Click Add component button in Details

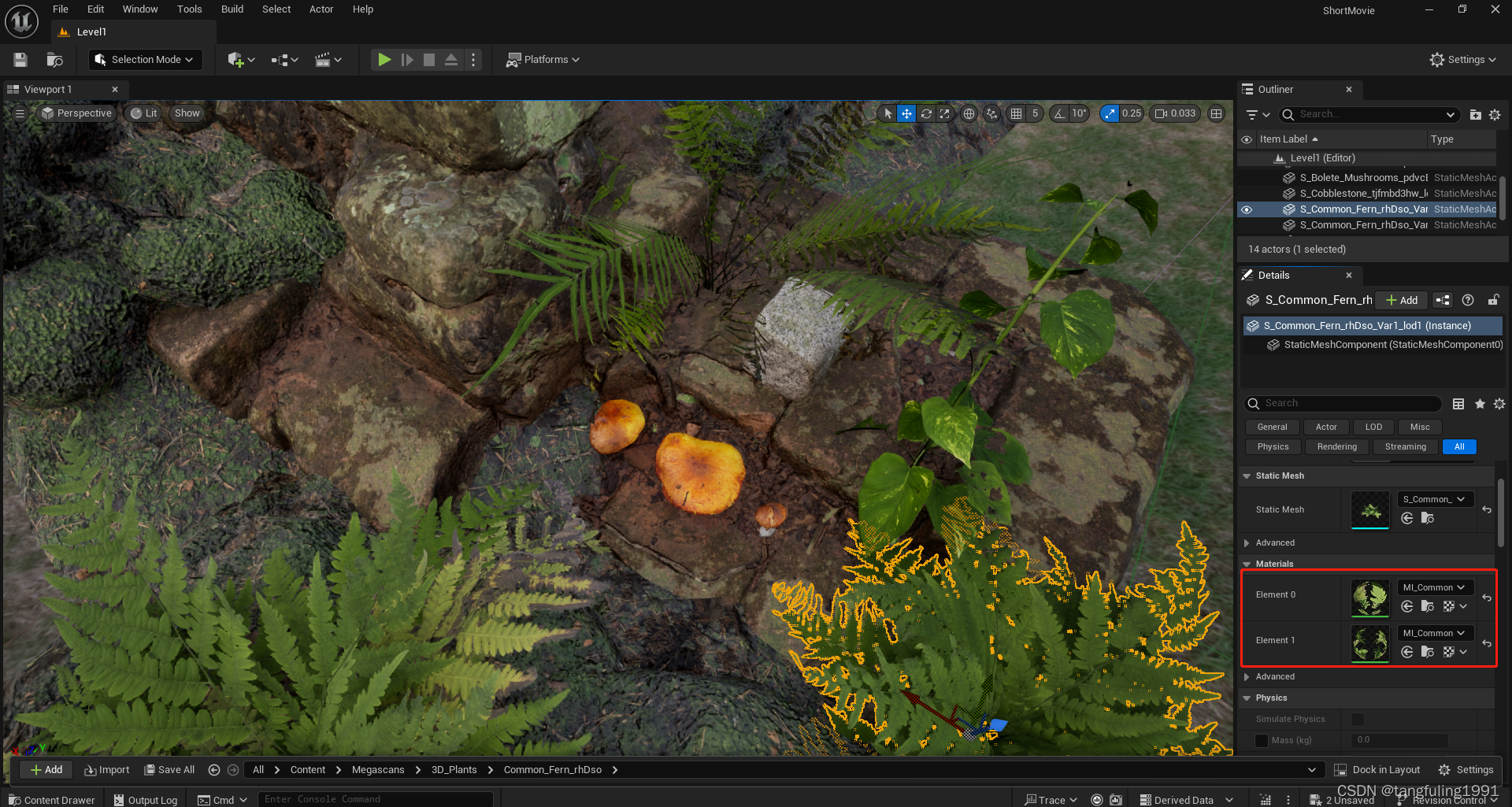click(x=1403, y=300)
